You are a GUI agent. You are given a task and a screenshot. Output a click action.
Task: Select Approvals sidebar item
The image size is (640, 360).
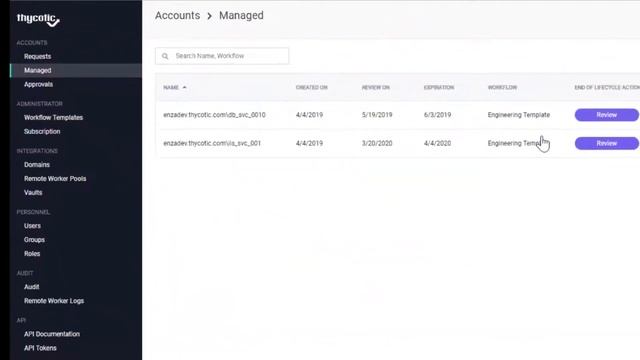(x=38, y=84)
